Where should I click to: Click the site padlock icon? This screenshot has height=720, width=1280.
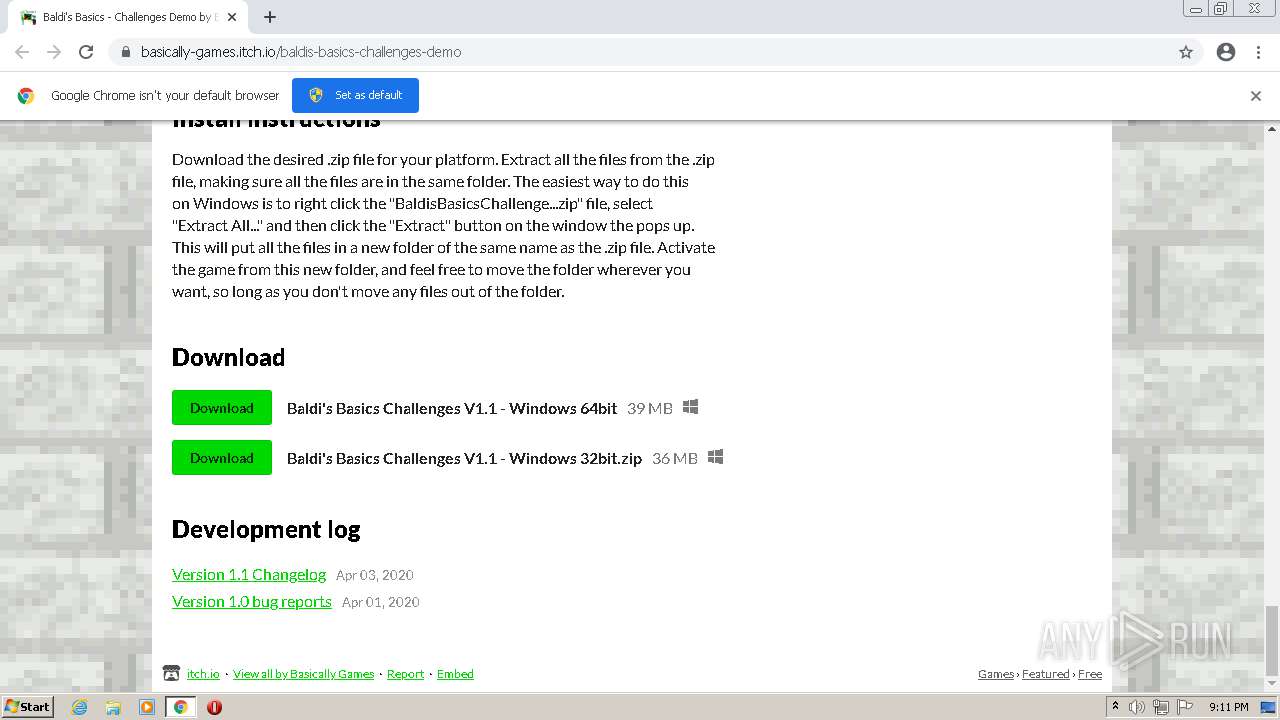click(x=125, y=52)
